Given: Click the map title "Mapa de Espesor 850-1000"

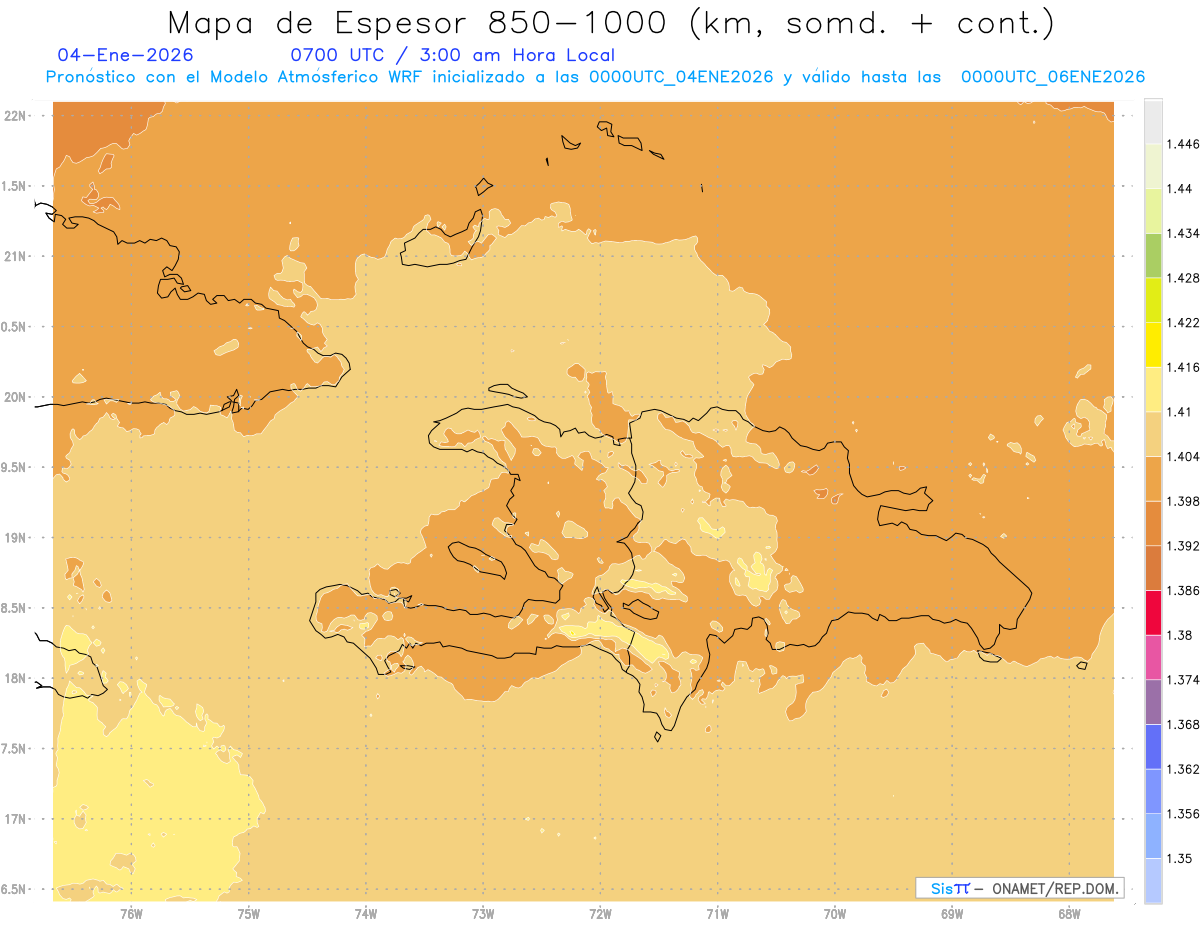Looking at the screenshot, I should [422, 23].
